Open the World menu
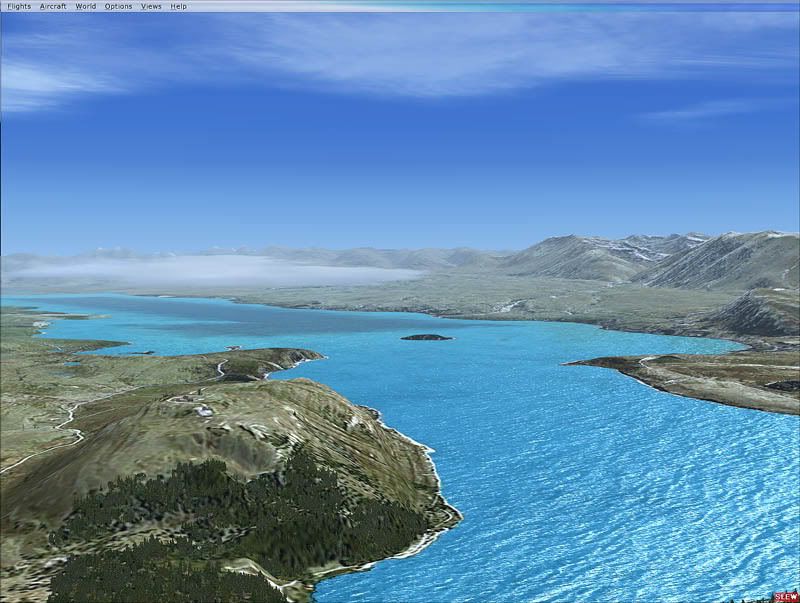Viewport: 800px width, 603px height. [86, 6]
